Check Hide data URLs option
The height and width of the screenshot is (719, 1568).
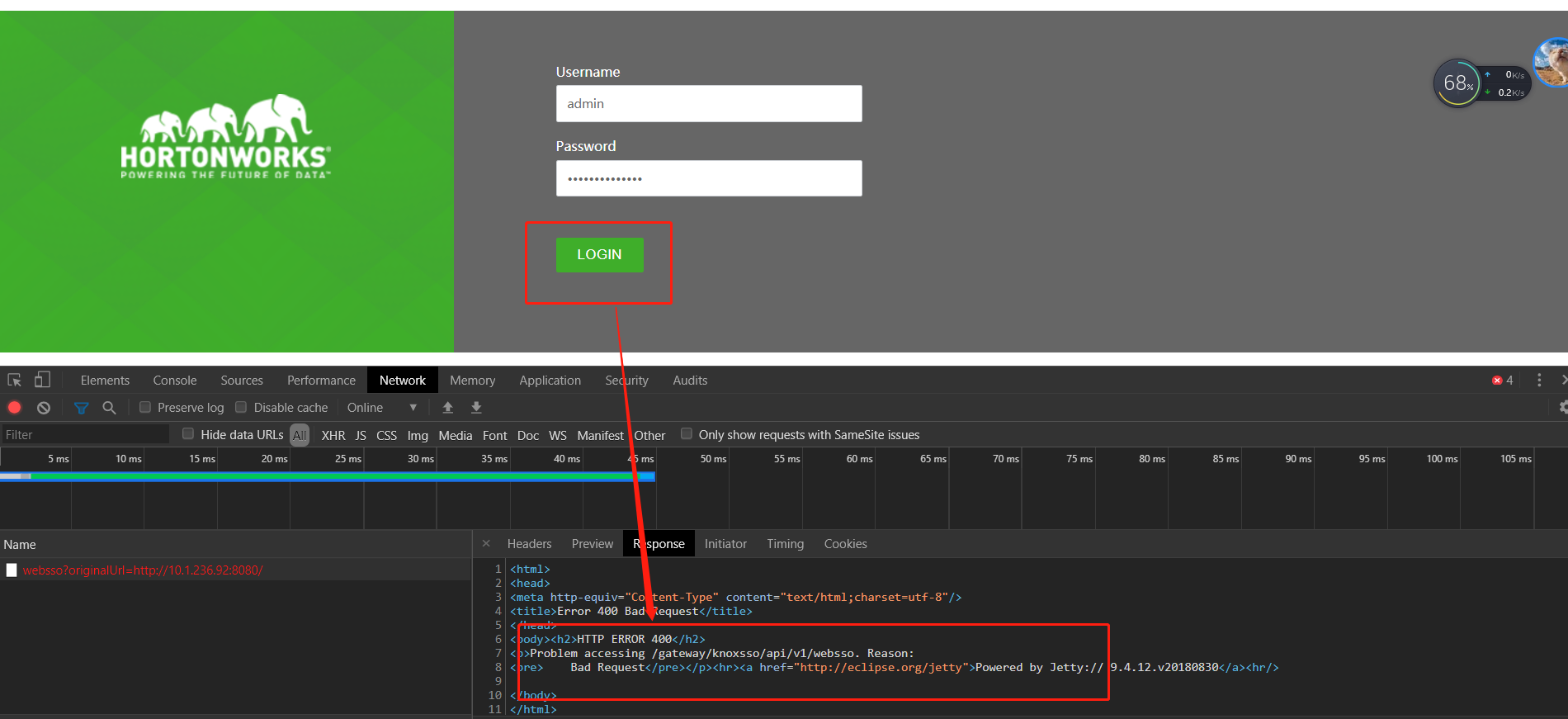coord(188,433)
